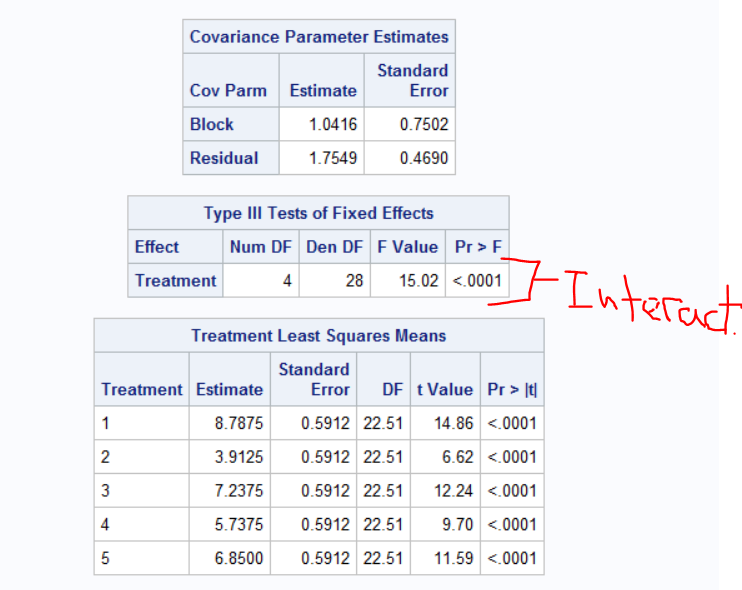Click Type III Tests of Fixed Effects title
Screen dimensions: 742x590
click(x=318, y=213)
